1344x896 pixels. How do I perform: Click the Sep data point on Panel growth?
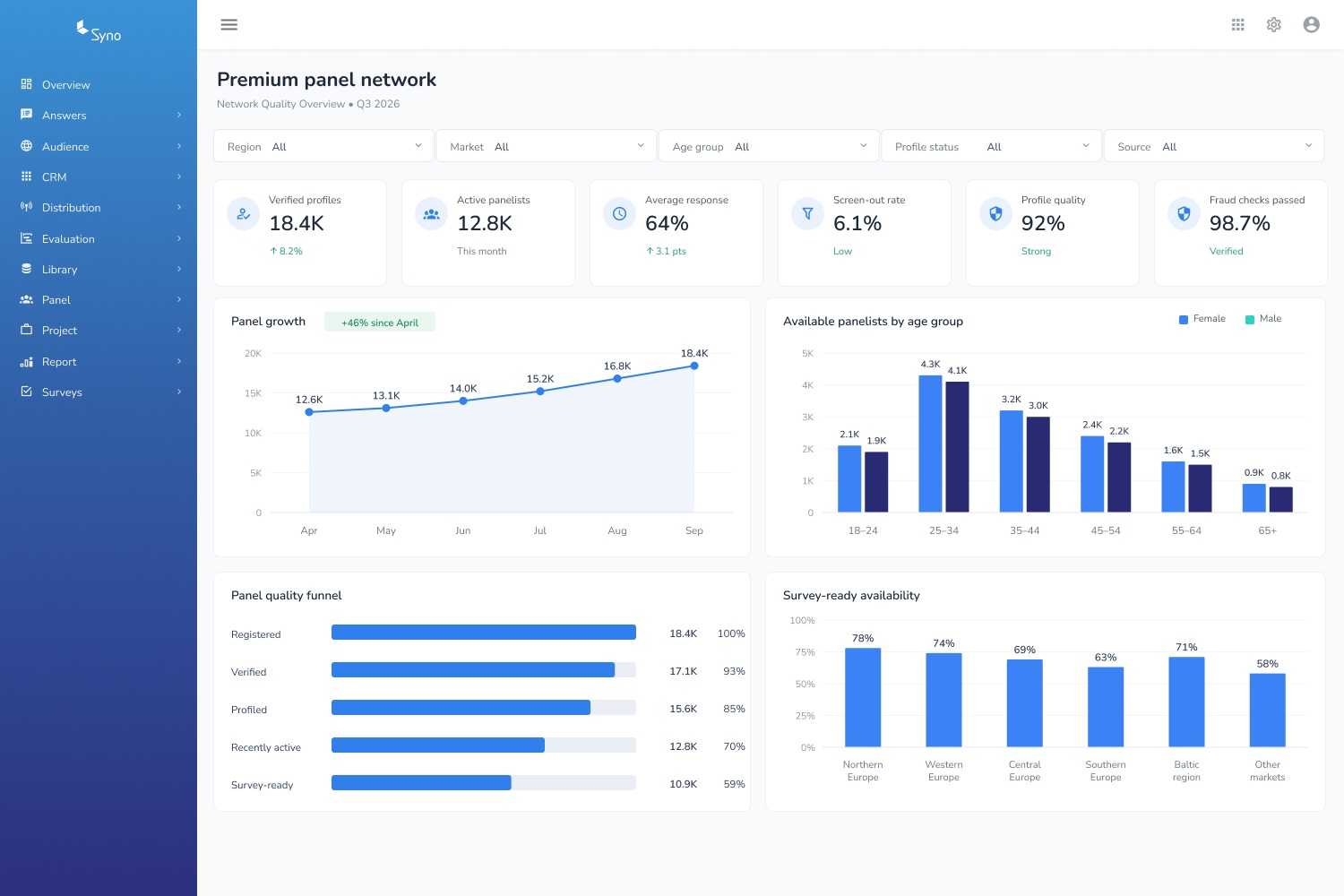[x=694, y=366]
